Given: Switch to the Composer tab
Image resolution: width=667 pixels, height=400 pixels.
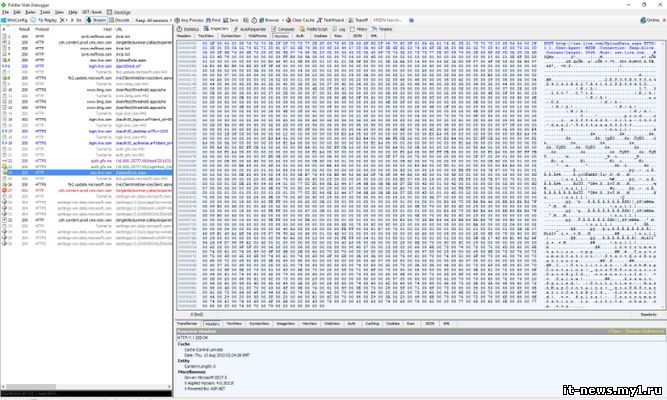Looking at the screenshot, I should tap(283, 29).
